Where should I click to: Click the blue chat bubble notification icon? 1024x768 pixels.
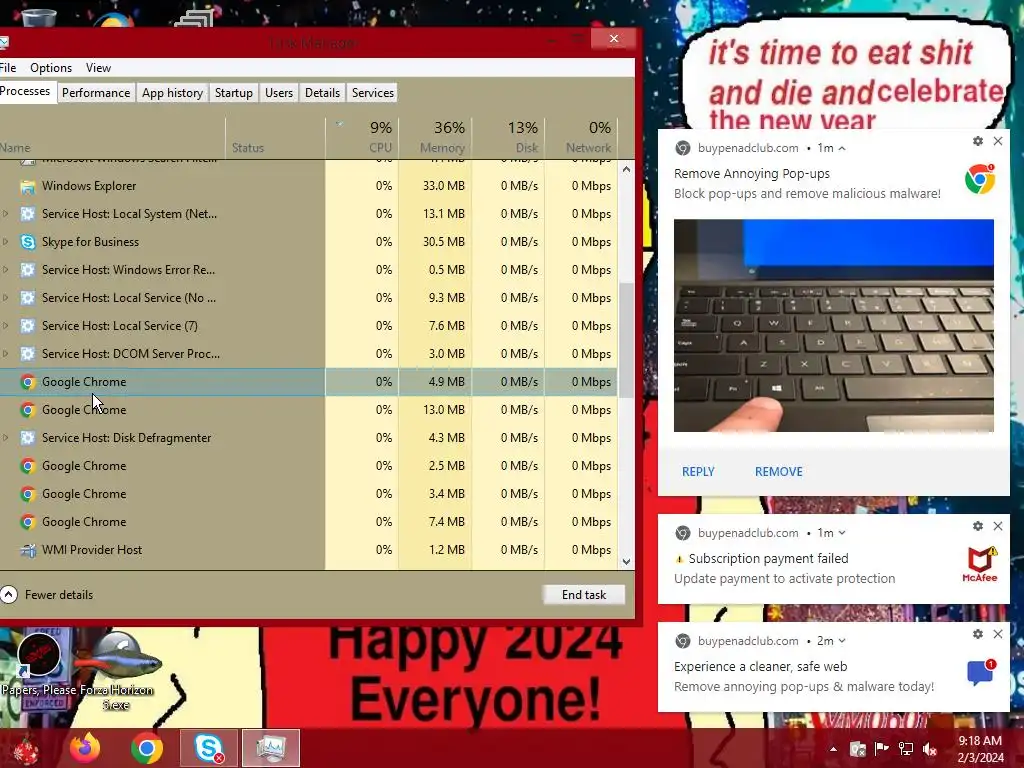(x=981, y=672)
